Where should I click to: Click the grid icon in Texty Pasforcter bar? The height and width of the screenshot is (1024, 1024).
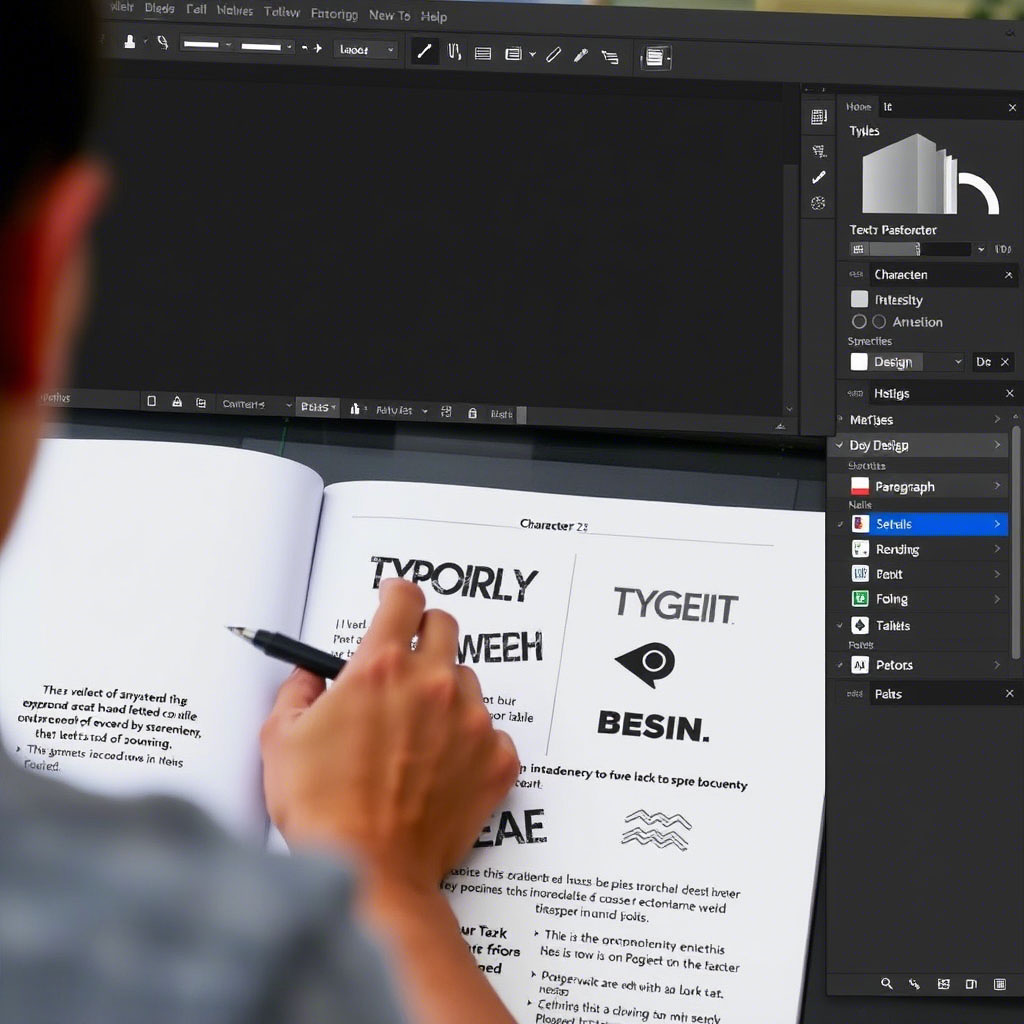(858, 249)
